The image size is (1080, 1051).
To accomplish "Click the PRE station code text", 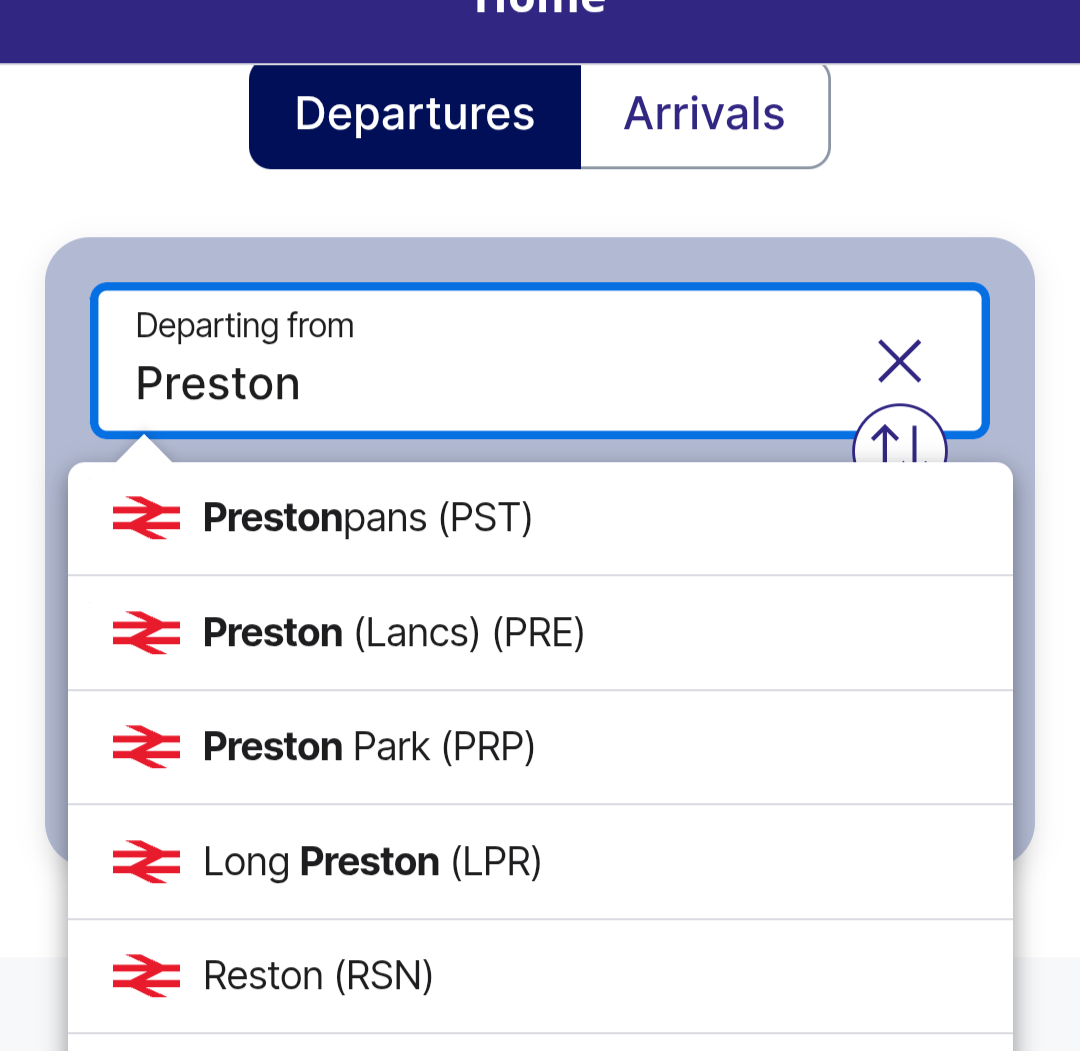I will (539, 633).
